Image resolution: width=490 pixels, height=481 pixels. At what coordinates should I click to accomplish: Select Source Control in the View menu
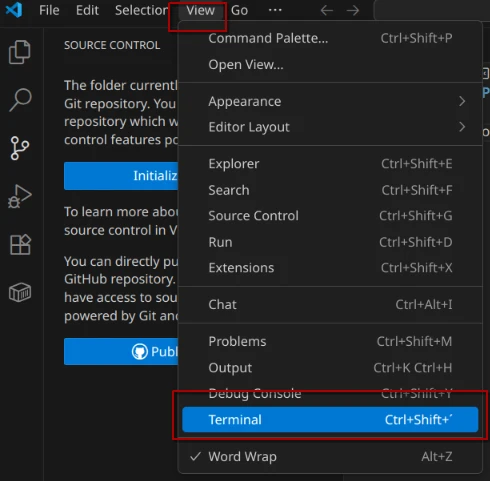point(330,216)
